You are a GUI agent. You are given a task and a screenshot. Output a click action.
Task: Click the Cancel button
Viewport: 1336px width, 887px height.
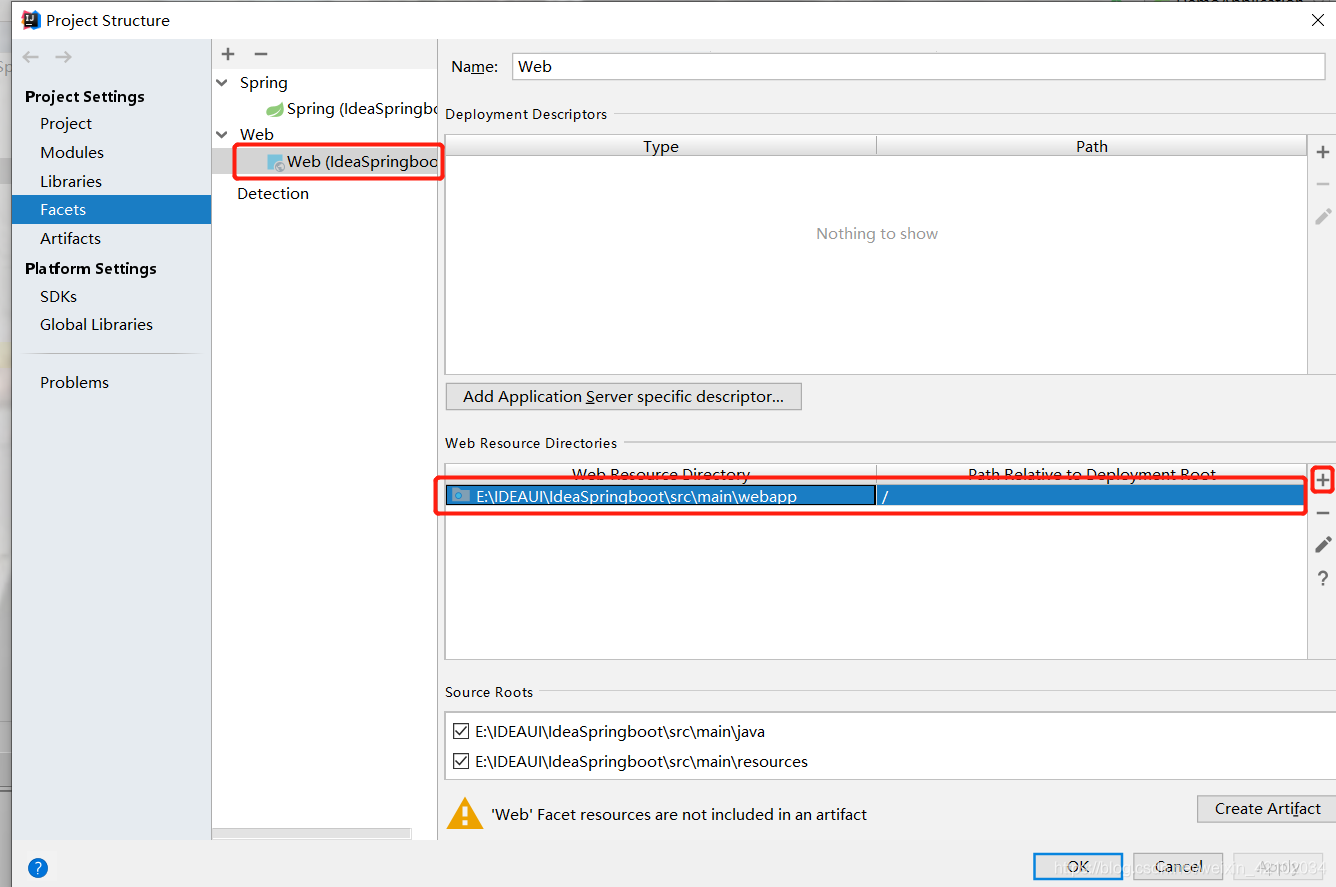pos(1178,867)
